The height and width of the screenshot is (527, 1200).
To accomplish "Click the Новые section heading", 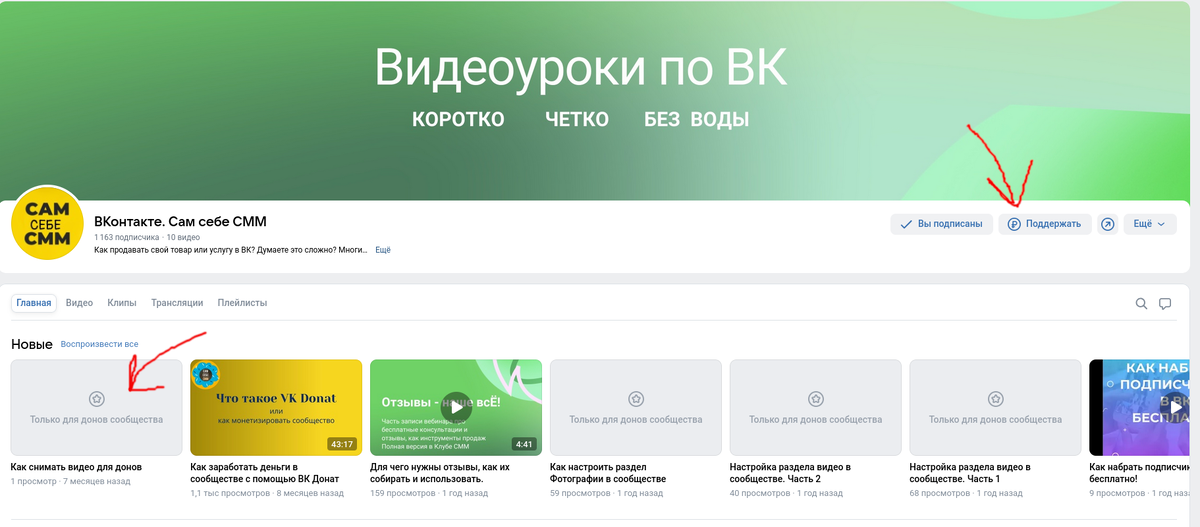I will [32, 344].
